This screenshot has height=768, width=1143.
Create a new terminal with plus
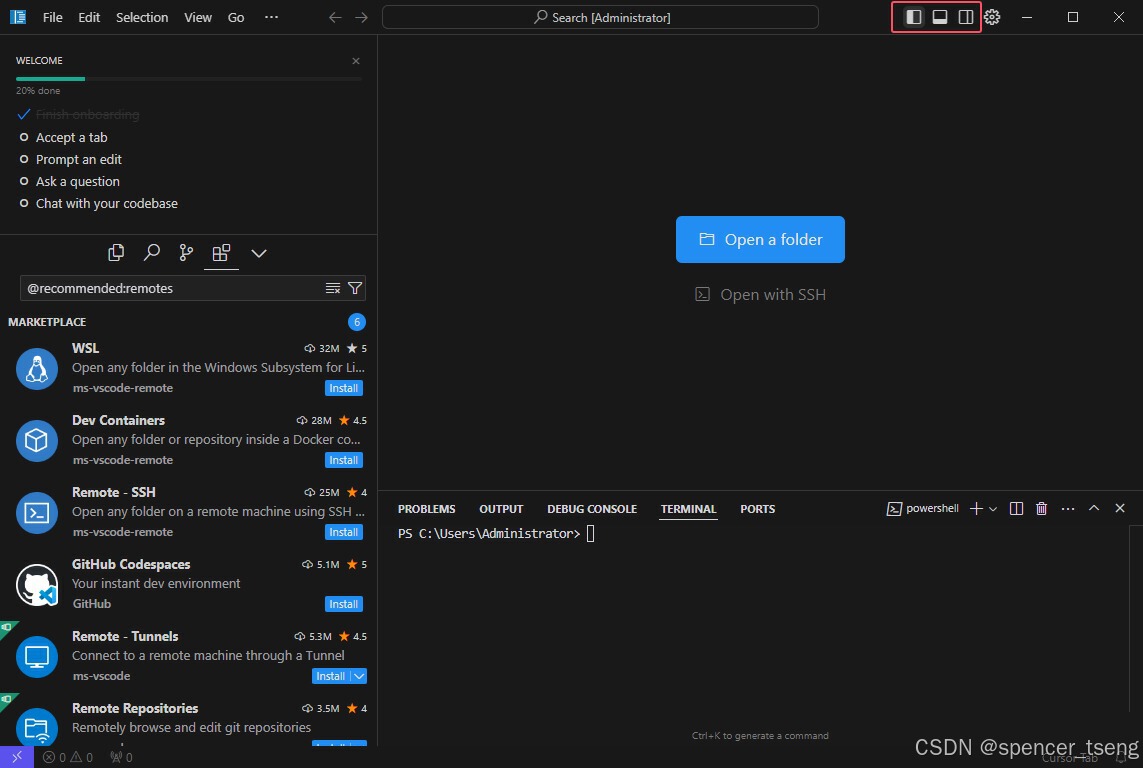pyautogui.click(x=976, y=509)
